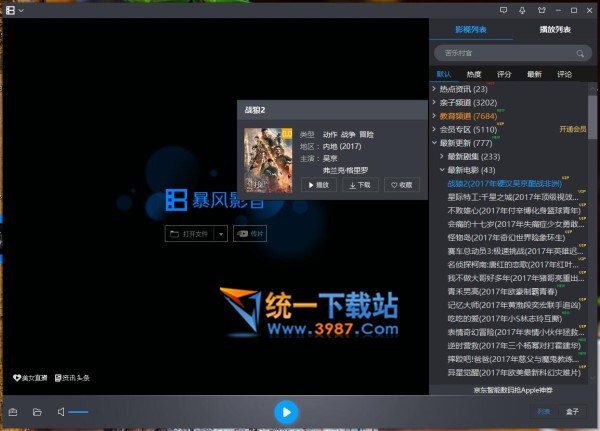
Task: Click the search magnifier icon
Action: pyautogui.click(x=578, y=53)
